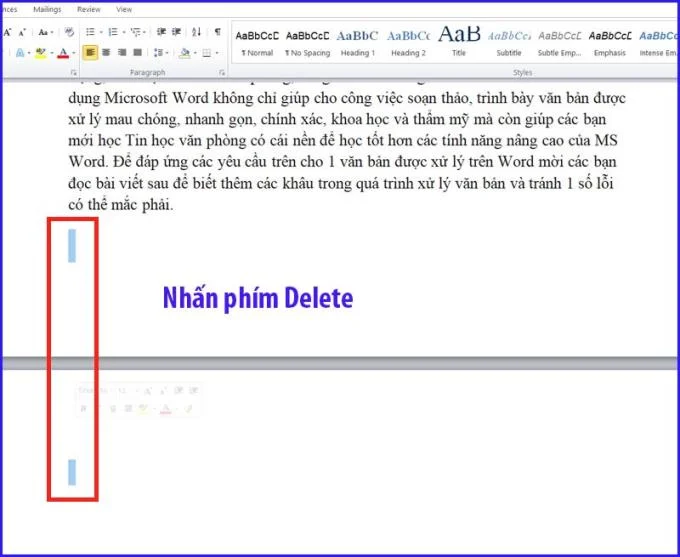Clear formatting with the eraser icon
This screenshot has width=680, height=557.
click(69, 32)
